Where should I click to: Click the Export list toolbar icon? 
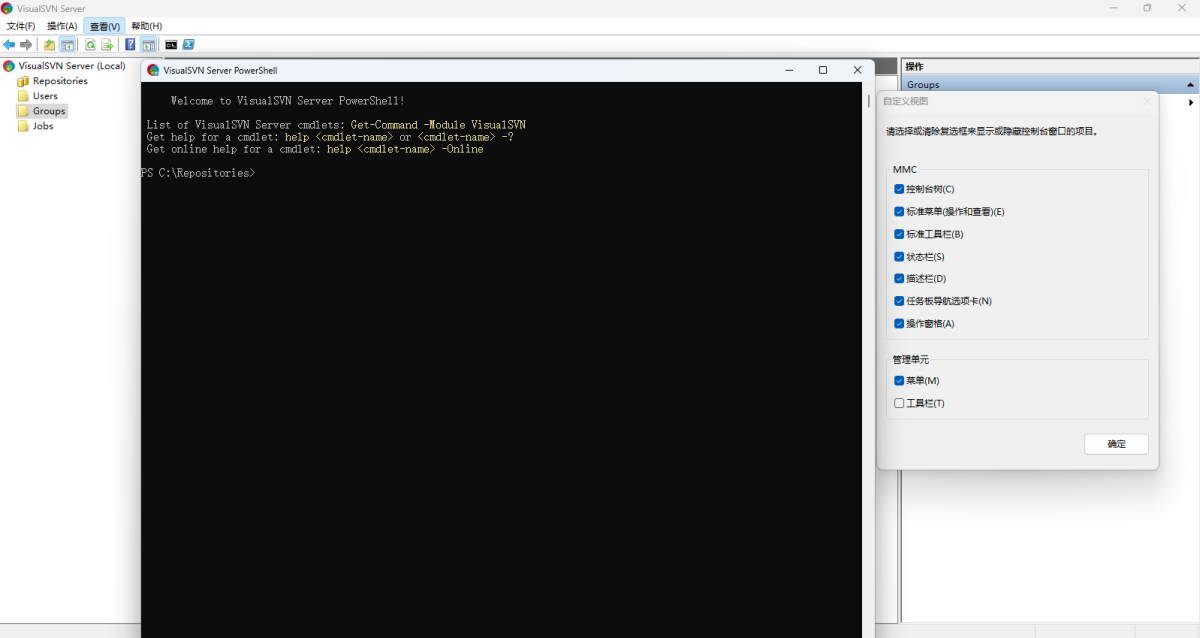106,45
